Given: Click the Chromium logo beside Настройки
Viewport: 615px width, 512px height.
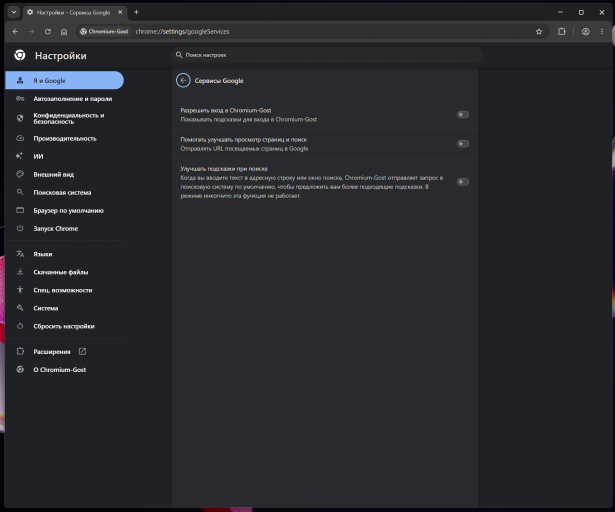Looking at the screenshot, I should pyautogui.click(x=20, y=55).
